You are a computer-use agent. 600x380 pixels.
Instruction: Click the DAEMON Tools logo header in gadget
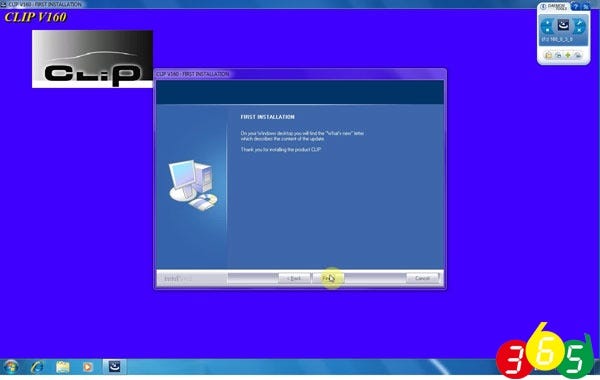click(554, 7)
